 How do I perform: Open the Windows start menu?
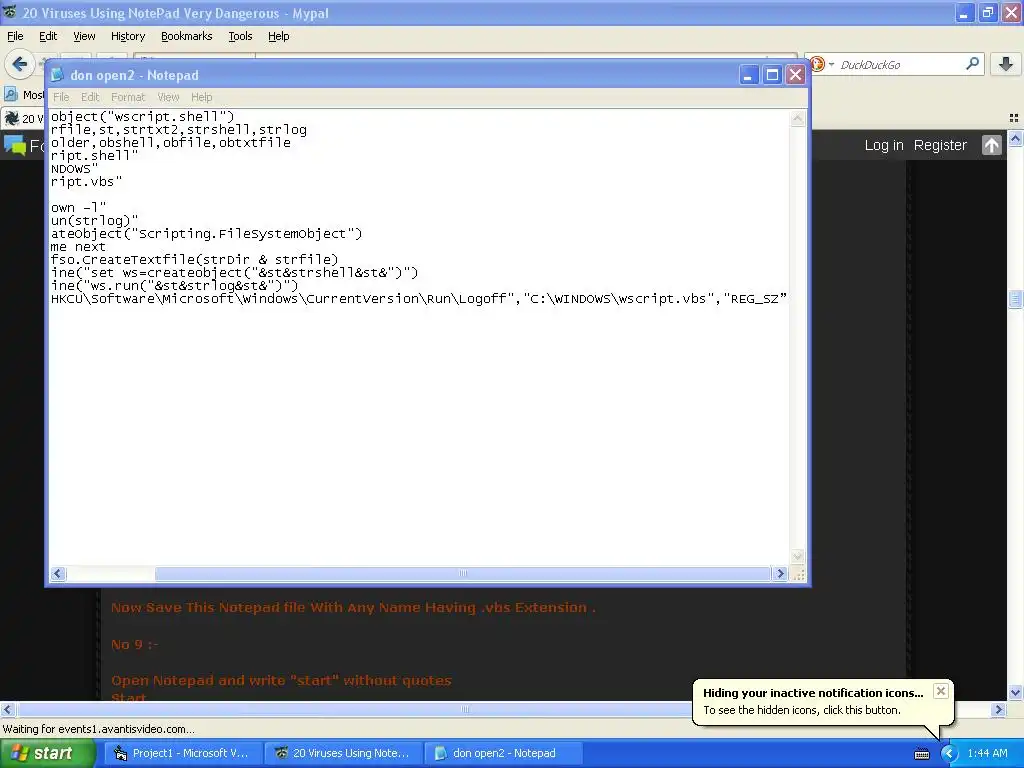tap(47, 753)
